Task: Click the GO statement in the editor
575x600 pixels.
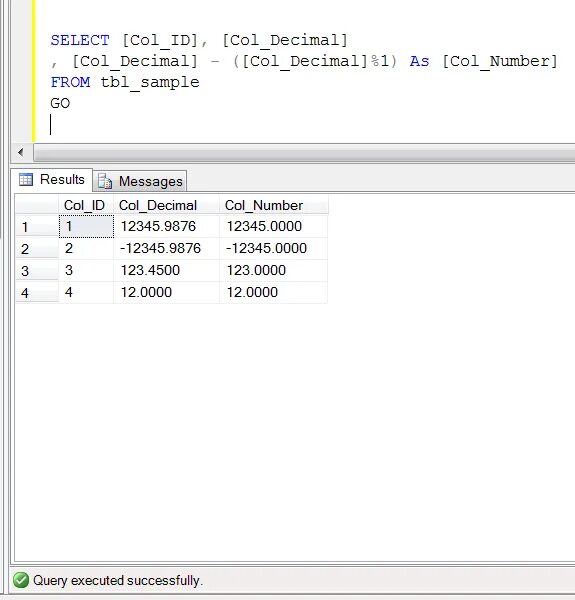Action: (60, 103)
